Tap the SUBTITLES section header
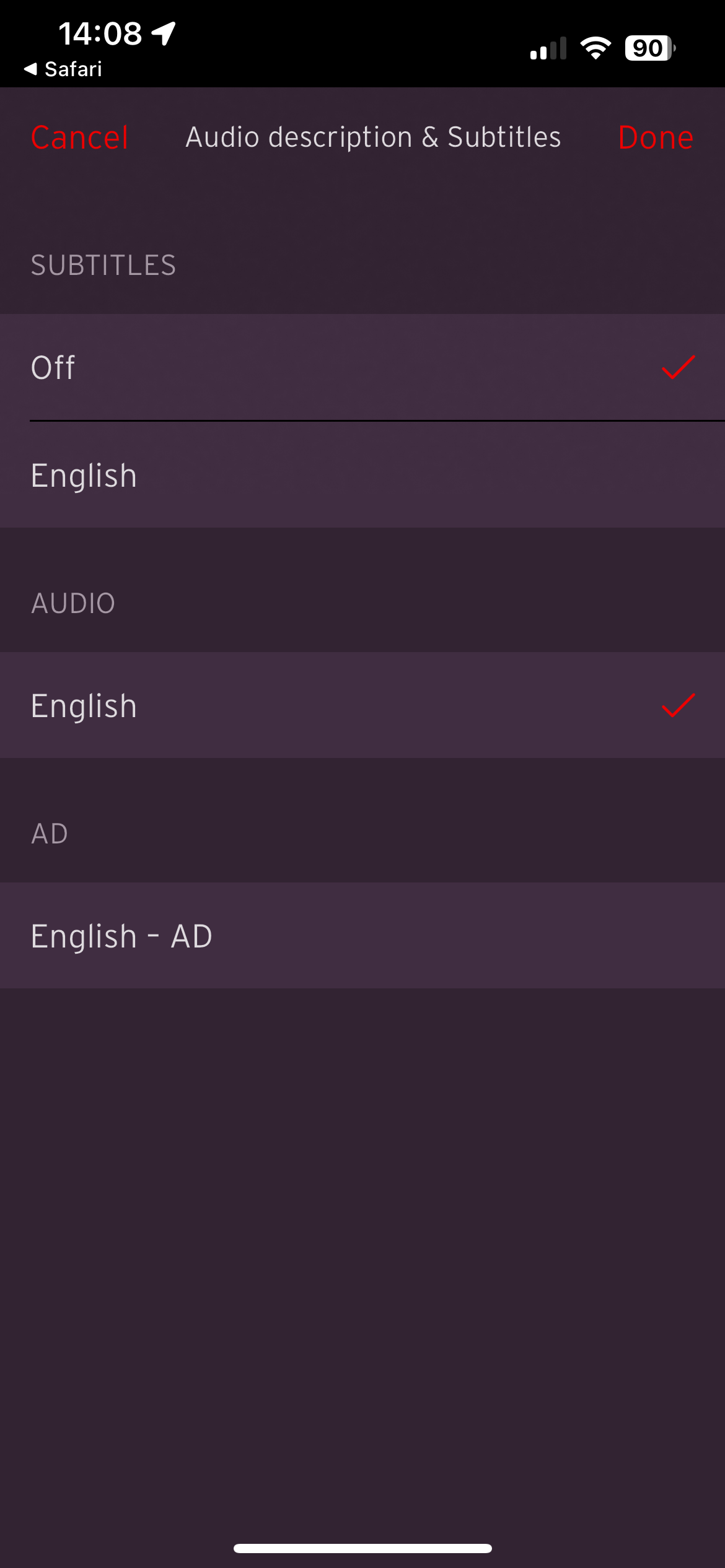Viewport: 725px width, 1568px height. [103, 265]
